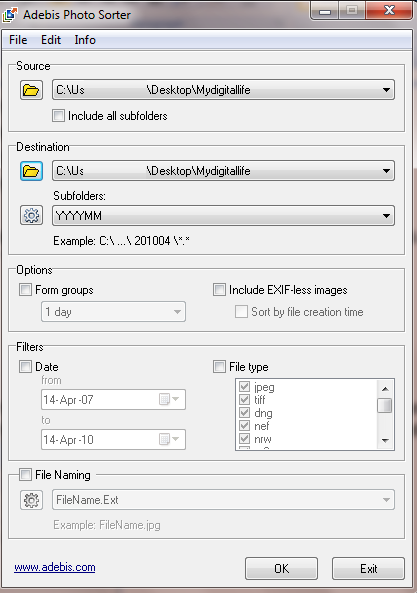Toggle the Form groups option
417x593 pixels.
[x=25, y=290]
